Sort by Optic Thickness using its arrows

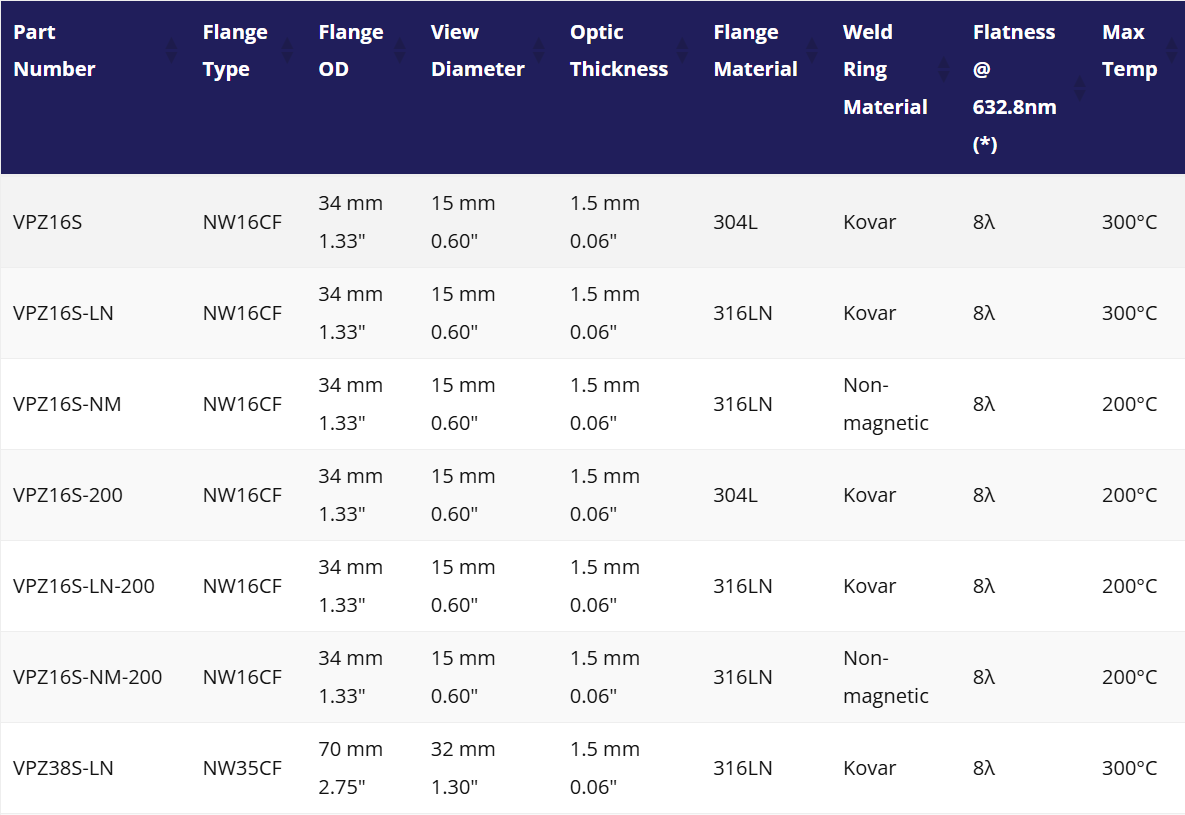tap(683, 50)
